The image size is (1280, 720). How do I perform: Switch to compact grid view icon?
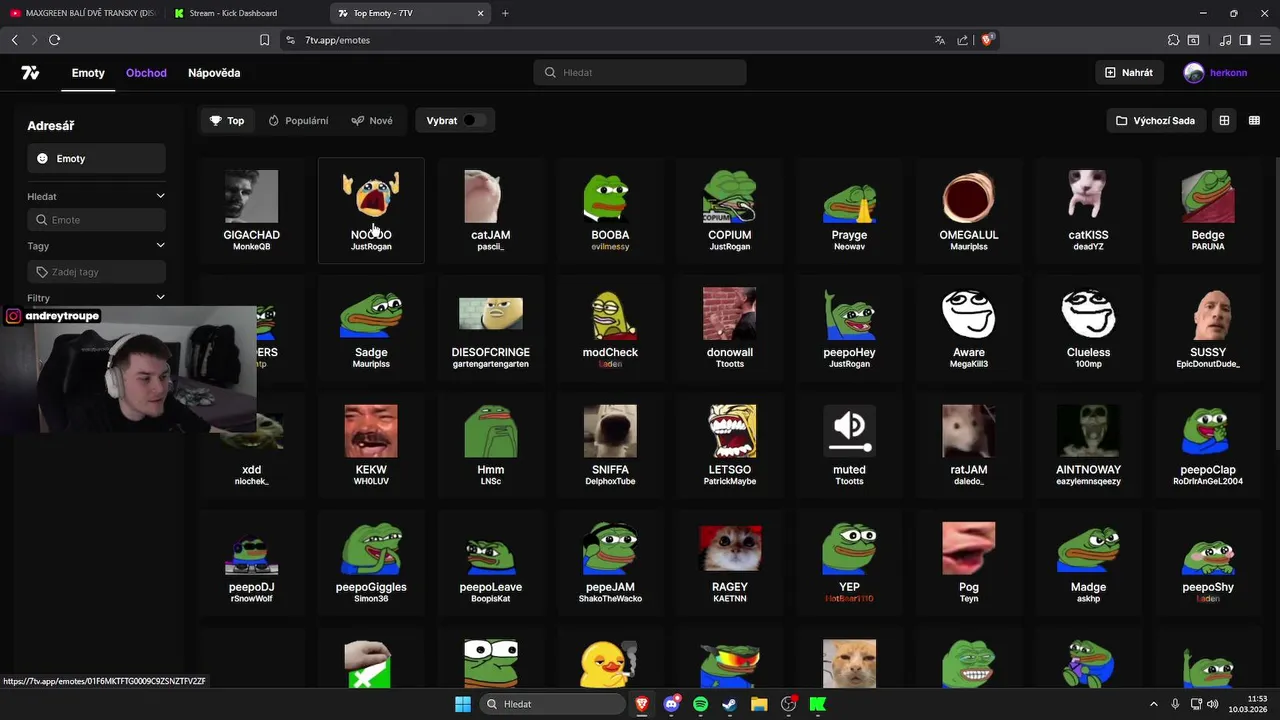pyautogui.click(x=1254, y=121)
